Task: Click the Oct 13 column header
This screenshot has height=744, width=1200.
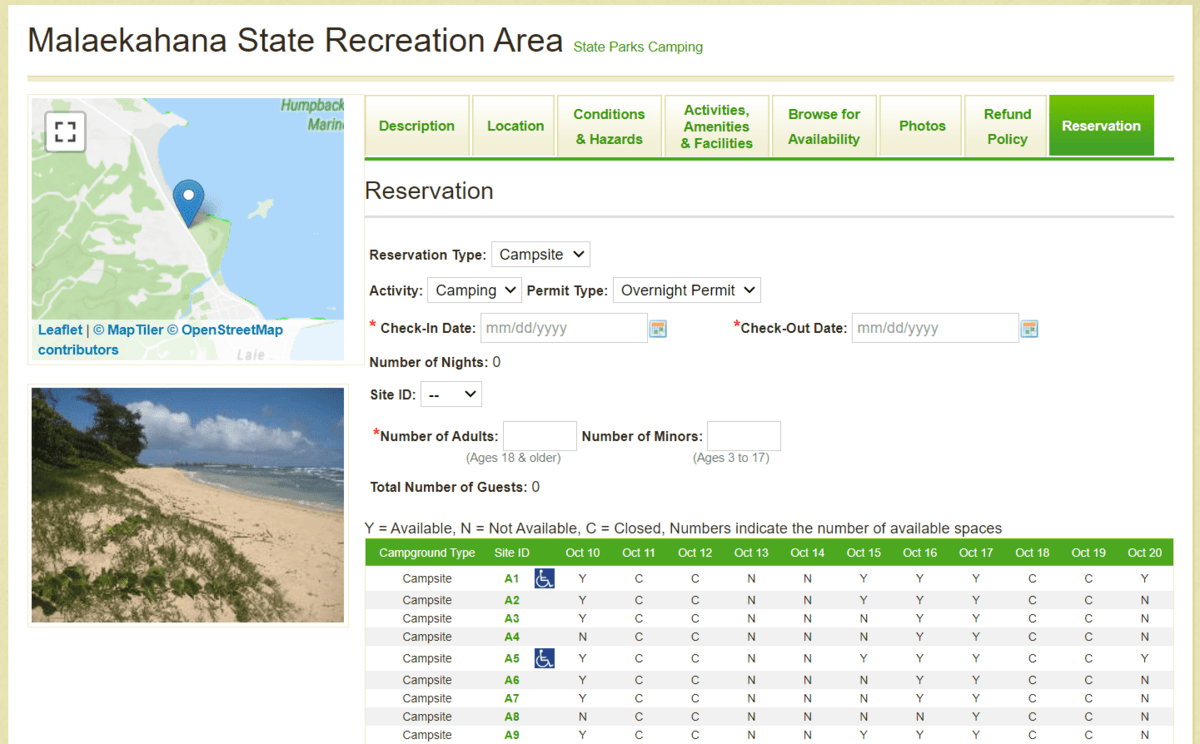Action: pyautogui.click(x=751, y=553)
